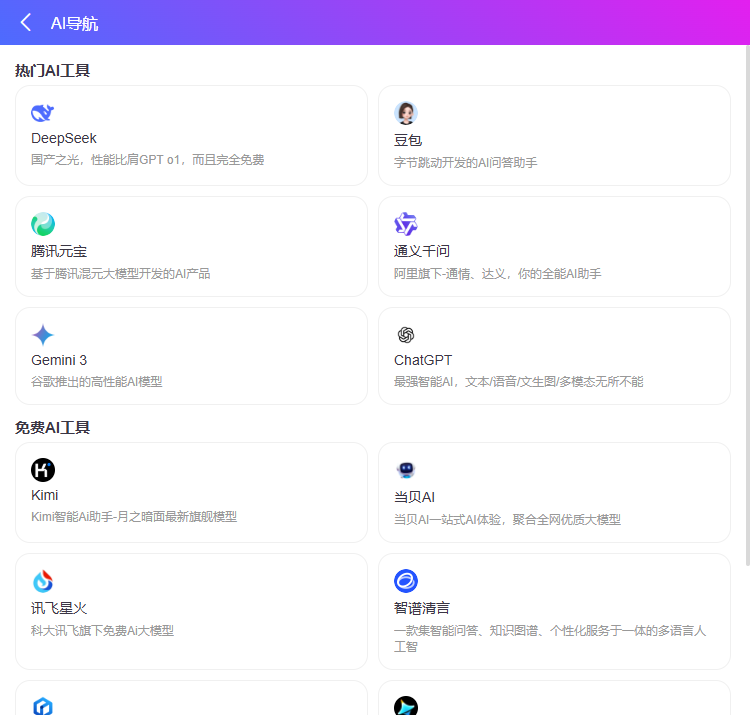Screen dimensions: 750x715
Task: Click the 豆包 avatar icon
Action: [406, 113]
